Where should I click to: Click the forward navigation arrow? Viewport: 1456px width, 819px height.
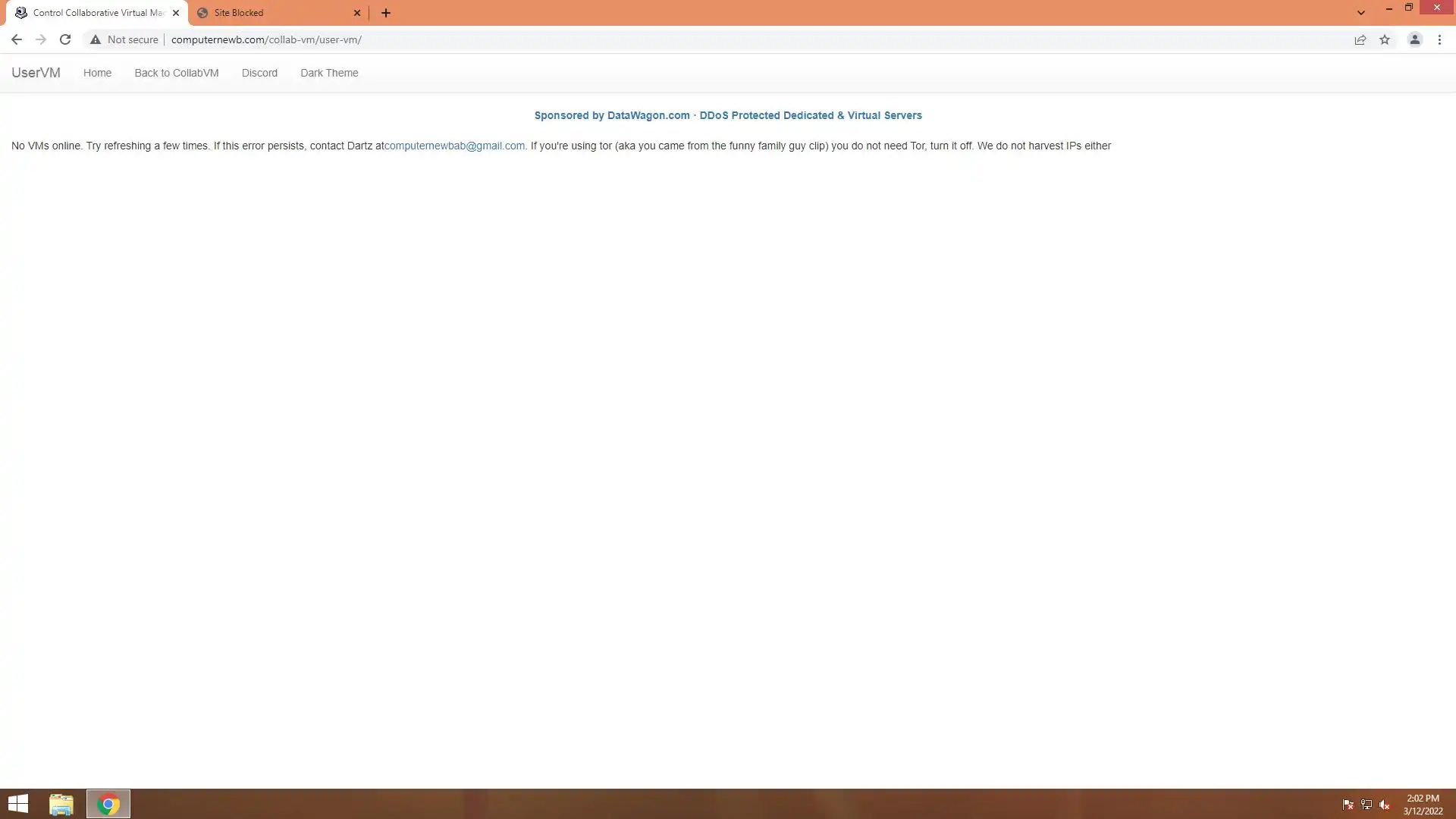tap(41, 39)
